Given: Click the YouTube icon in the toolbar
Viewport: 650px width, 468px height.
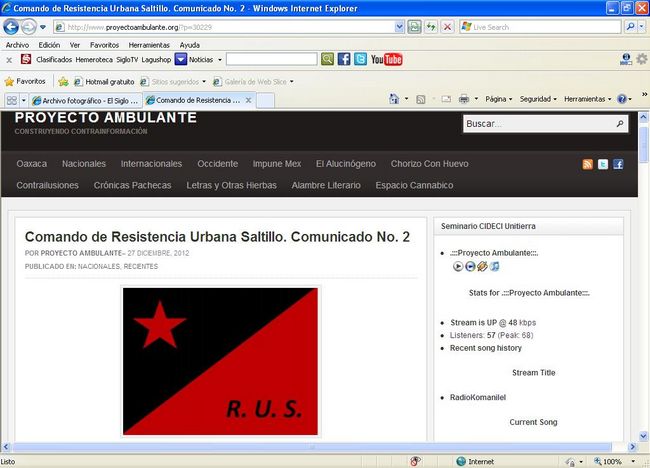Looking at the screenshot, I should (386, 60).
